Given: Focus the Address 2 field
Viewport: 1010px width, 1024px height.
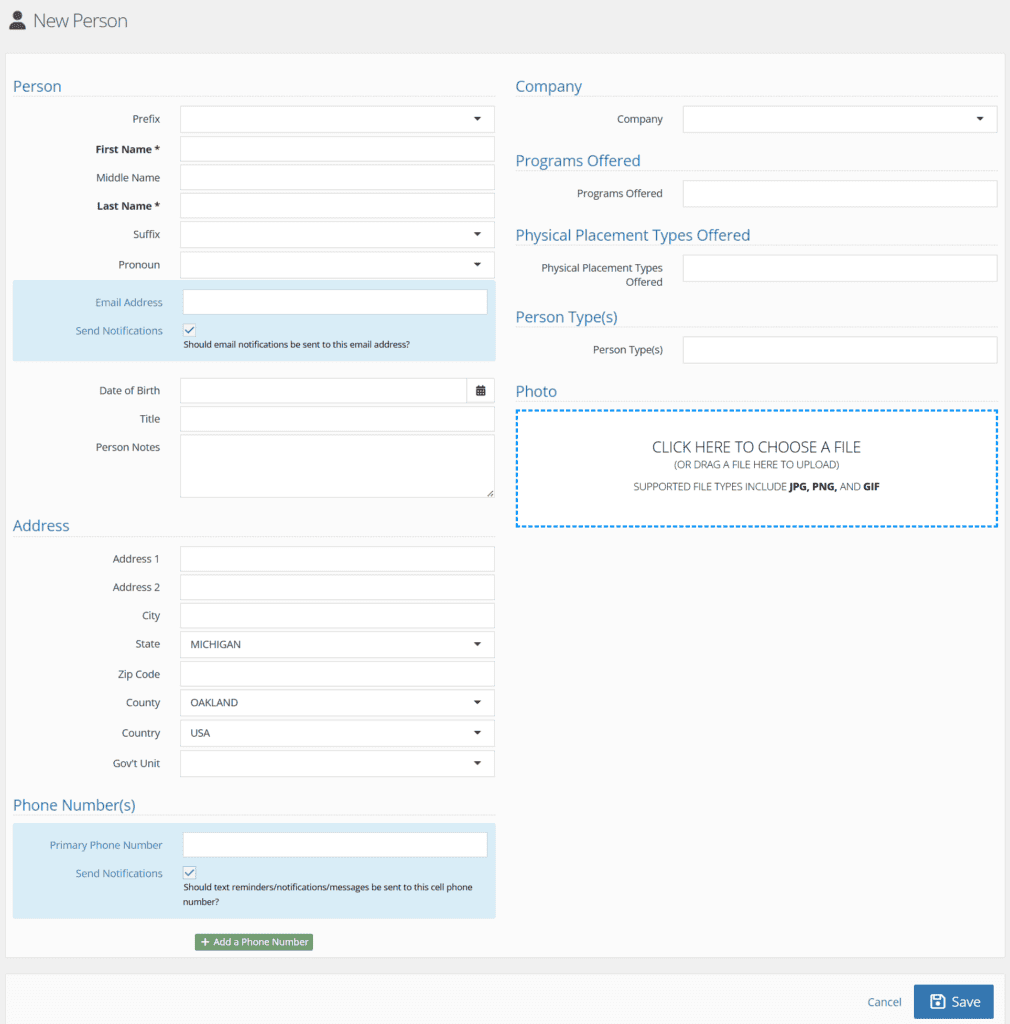Looking at the screenshot, I should [337, 587].
